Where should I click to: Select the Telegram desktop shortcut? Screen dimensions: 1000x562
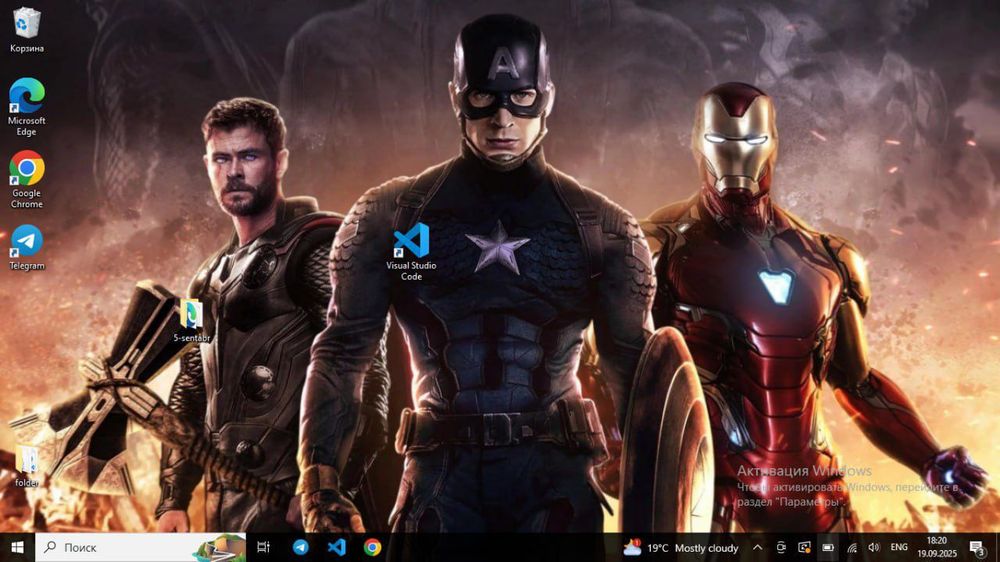tap(26, 248)
